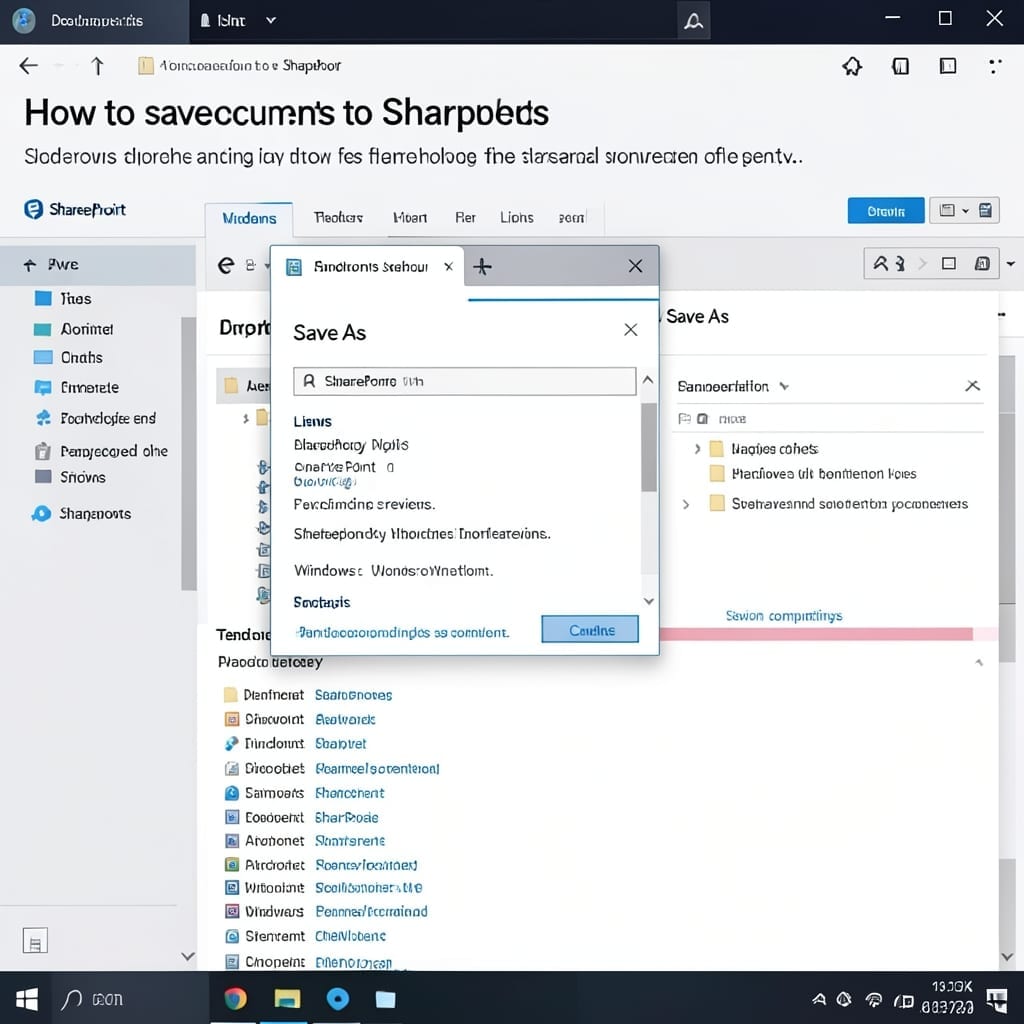Click the Save As dialog's vertical scrollbar thumb

(648, 447)
